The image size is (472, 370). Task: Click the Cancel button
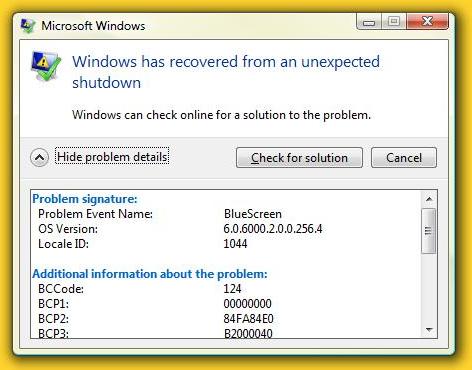[x=404, y=157]
